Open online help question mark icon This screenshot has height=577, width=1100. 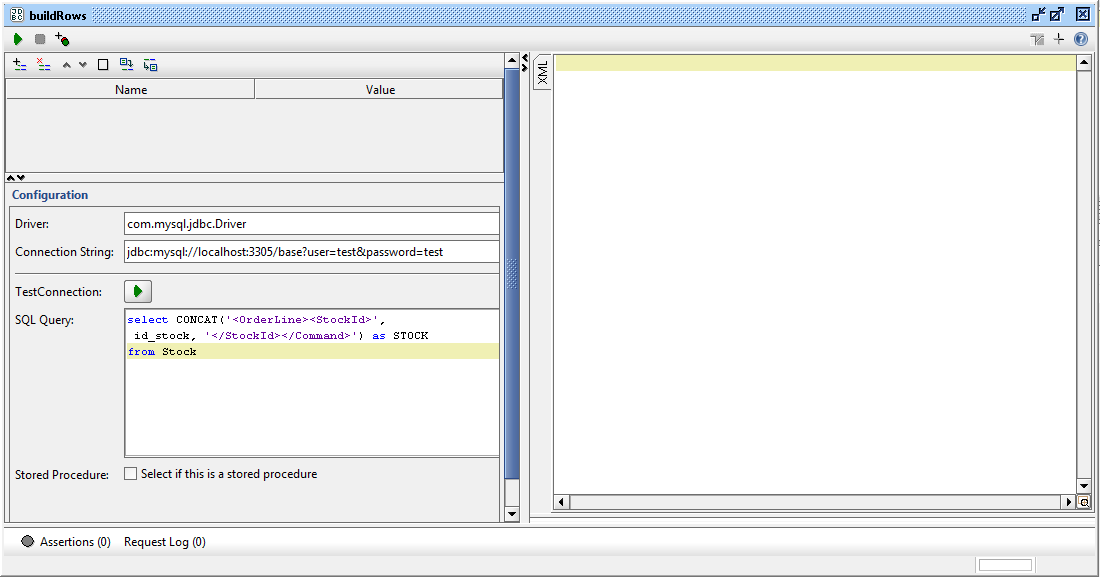click(1080, 39)
